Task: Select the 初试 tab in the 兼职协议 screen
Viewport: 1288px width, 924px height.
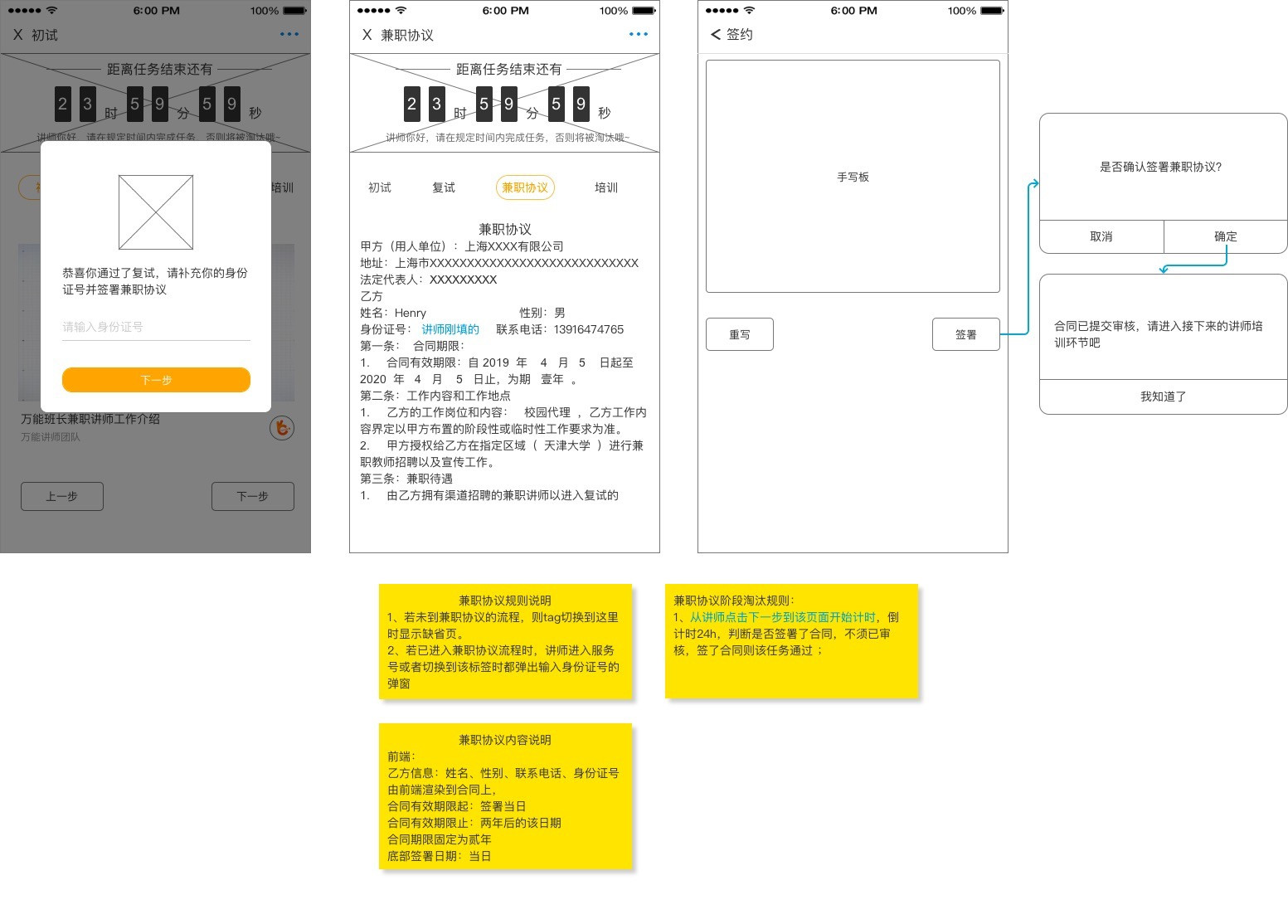Action: [x=380, y=187]
